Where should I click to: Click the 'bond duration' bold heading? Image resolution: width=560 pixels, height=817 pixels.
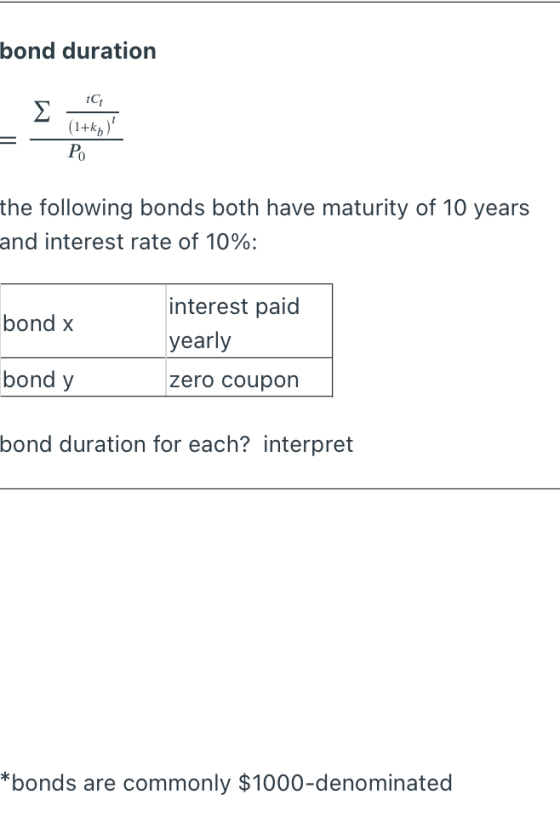click(x=78, y=51)
